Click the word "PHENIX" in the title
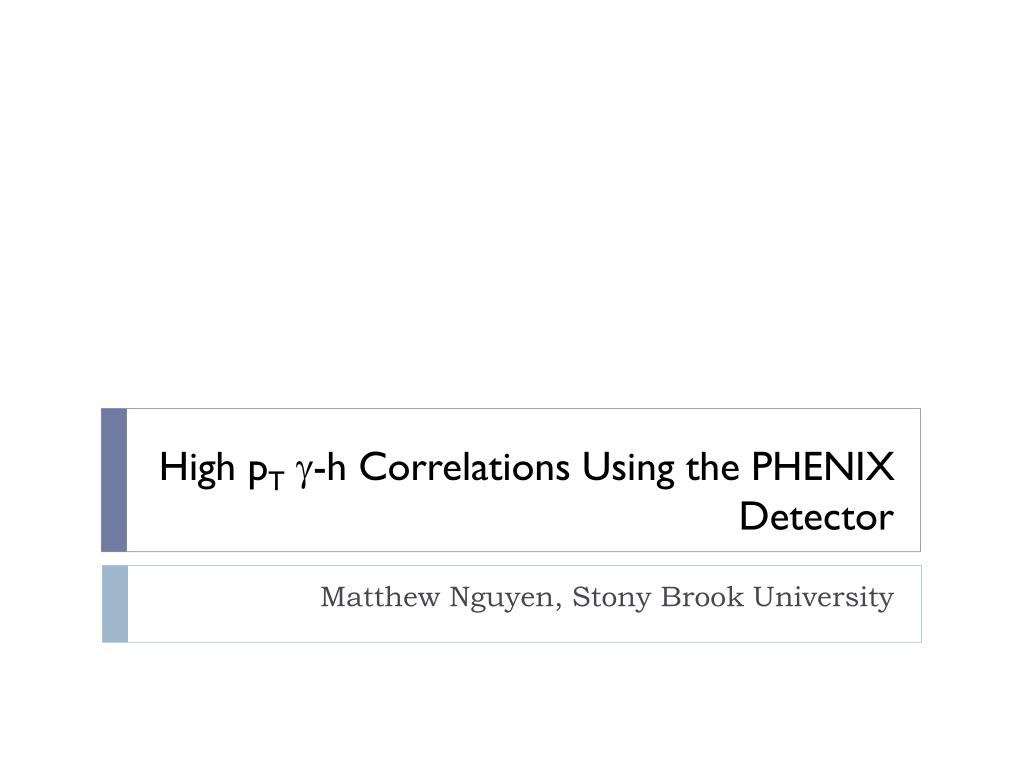This screenshot has height=768, width=1024. click(x=823, y=467)
